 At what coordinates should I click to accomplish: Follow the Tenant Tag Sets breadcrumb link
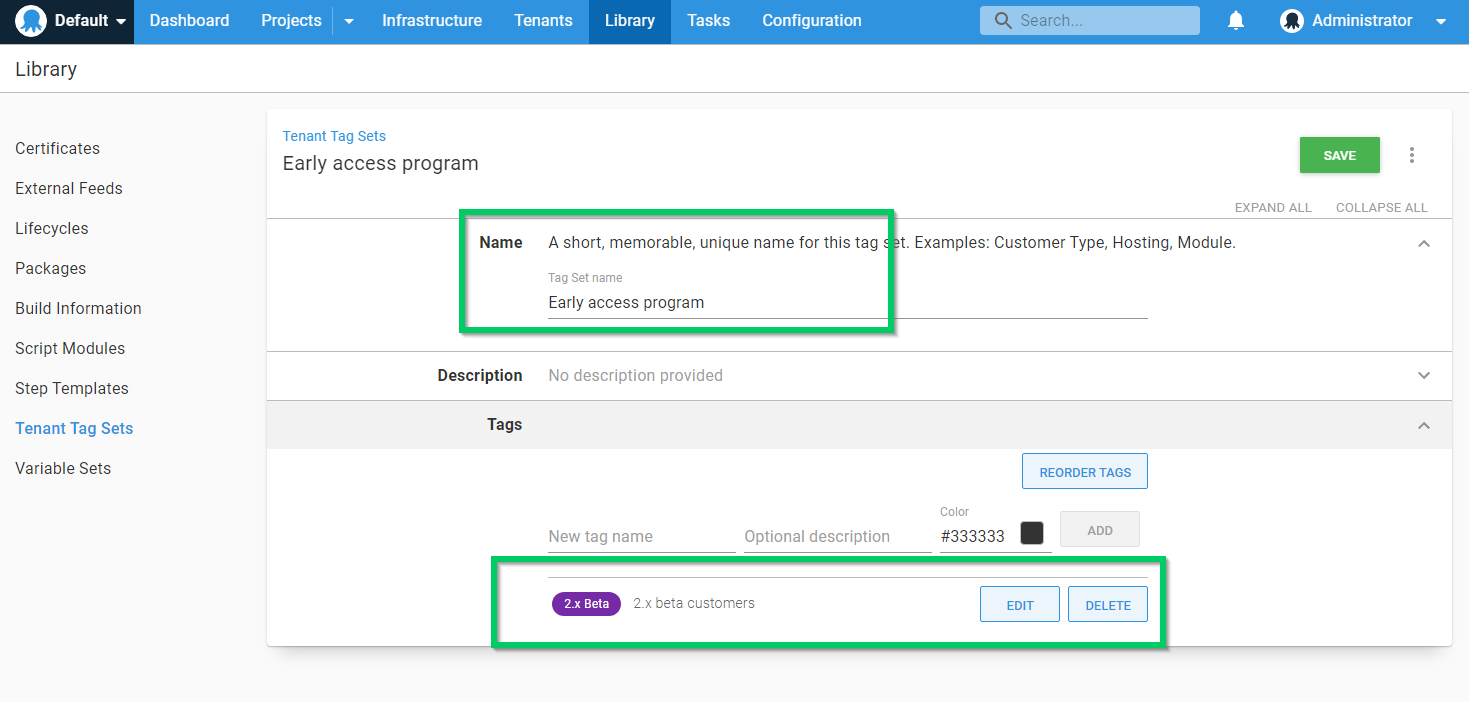pos(334,136)
